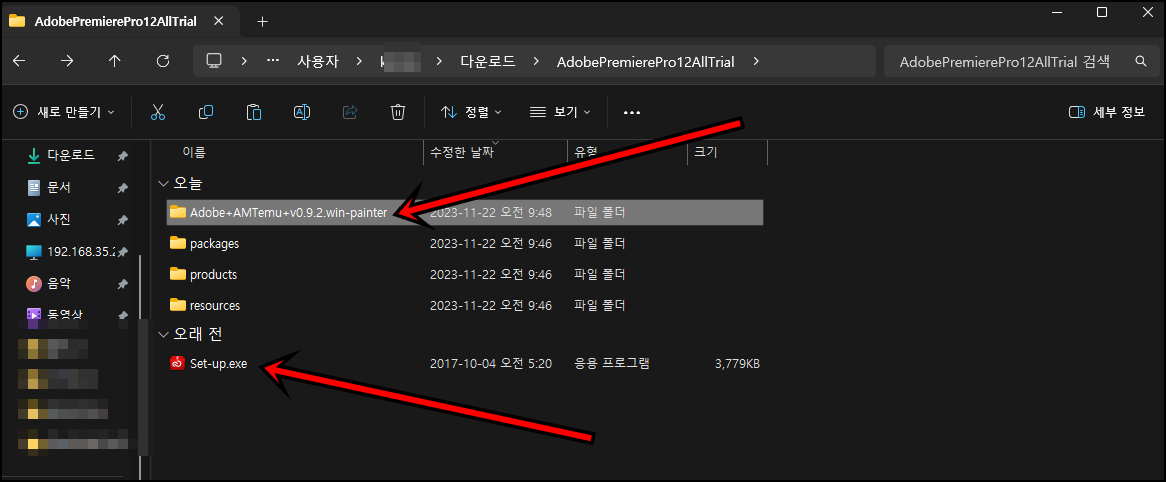Refresh the current folder view

pyautogui.click(x=163, y=62)
